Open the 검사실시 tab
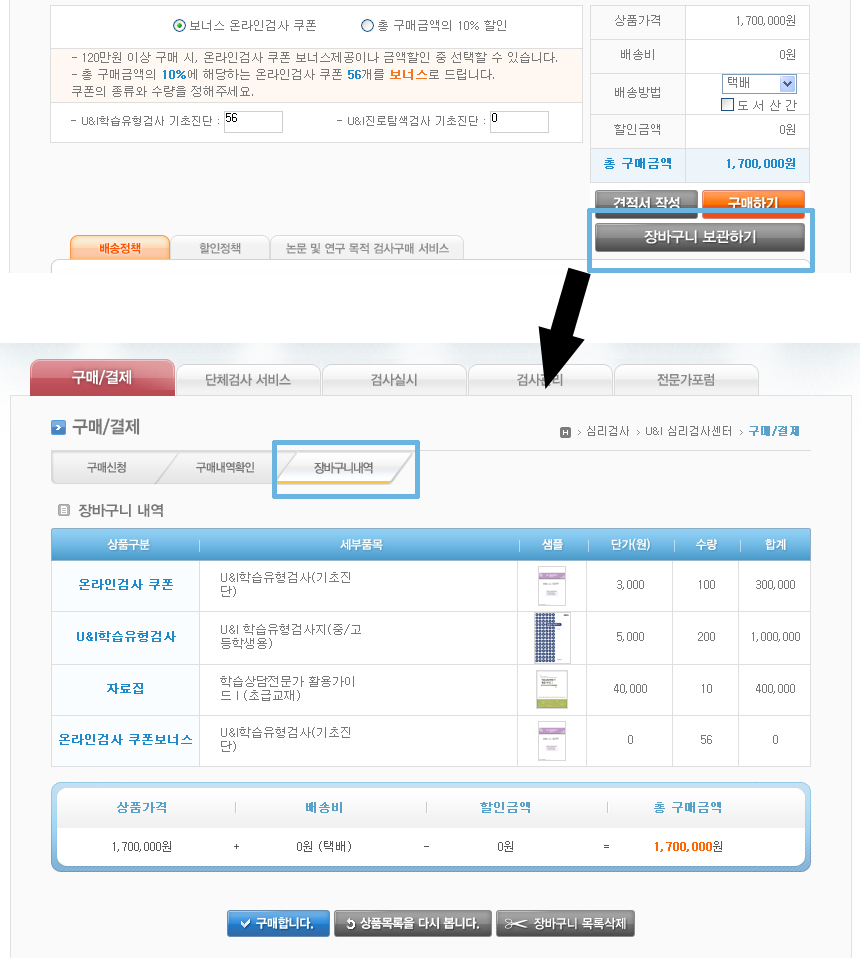 click(x=394, y=378)
